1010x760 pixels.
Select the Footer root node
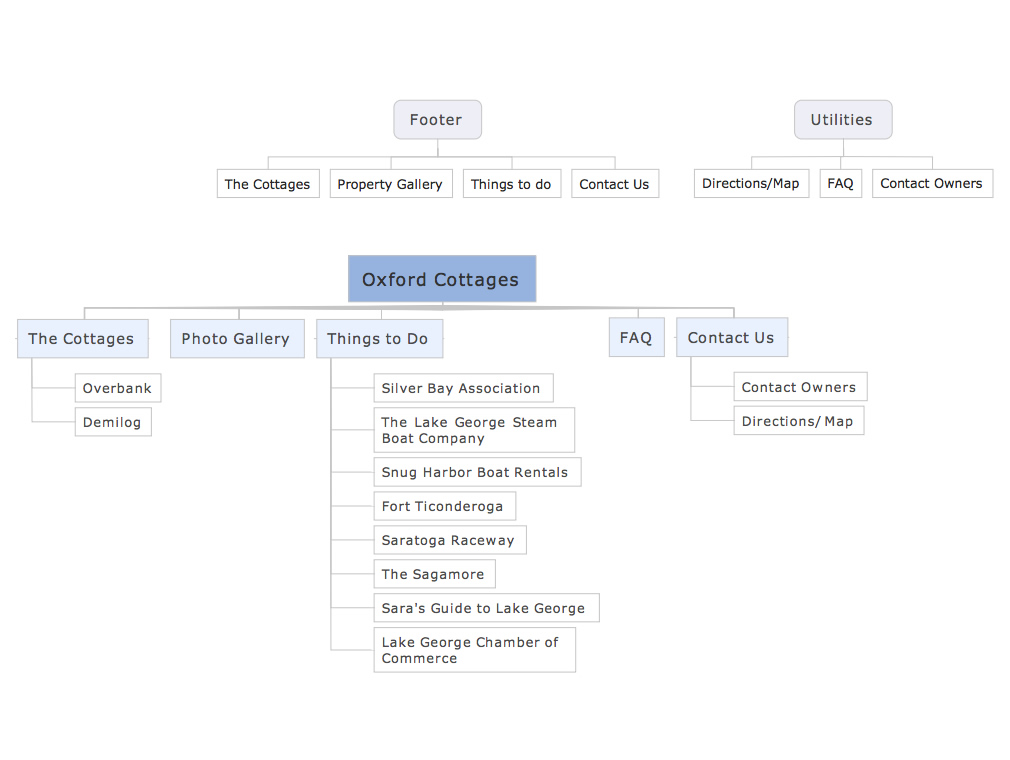tap(437, 120)
